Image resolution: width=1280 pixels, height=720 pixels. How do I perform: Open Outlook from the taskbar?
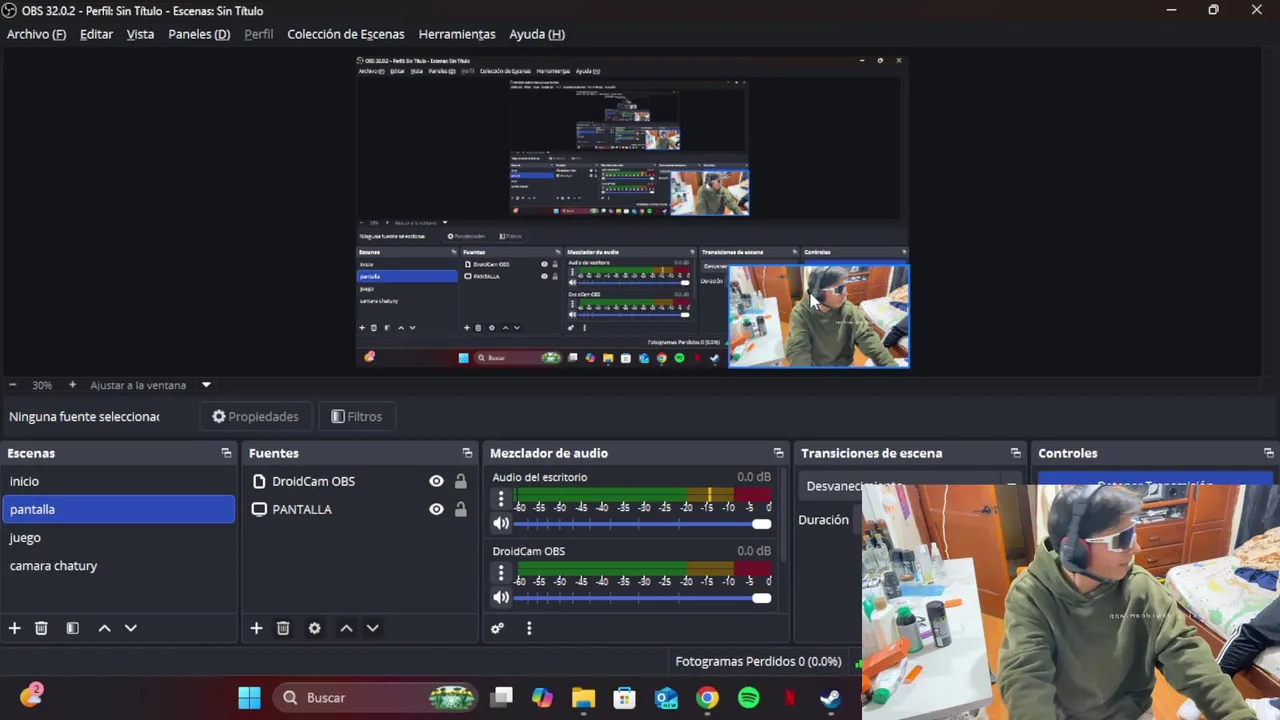point(666,698)
